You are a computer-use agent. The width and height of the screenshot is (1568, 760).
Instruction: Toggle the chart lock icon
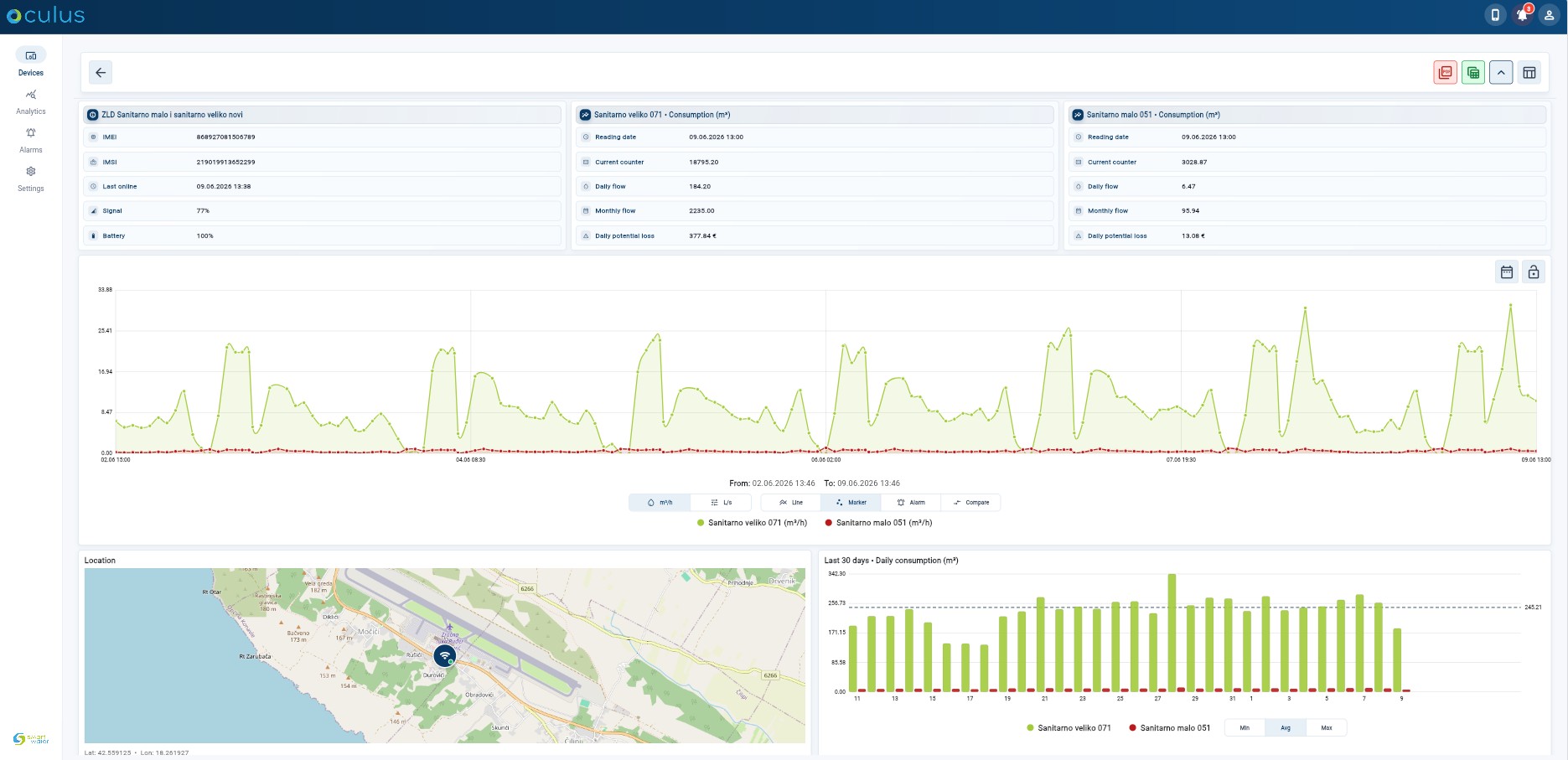tap(1534, 271)
